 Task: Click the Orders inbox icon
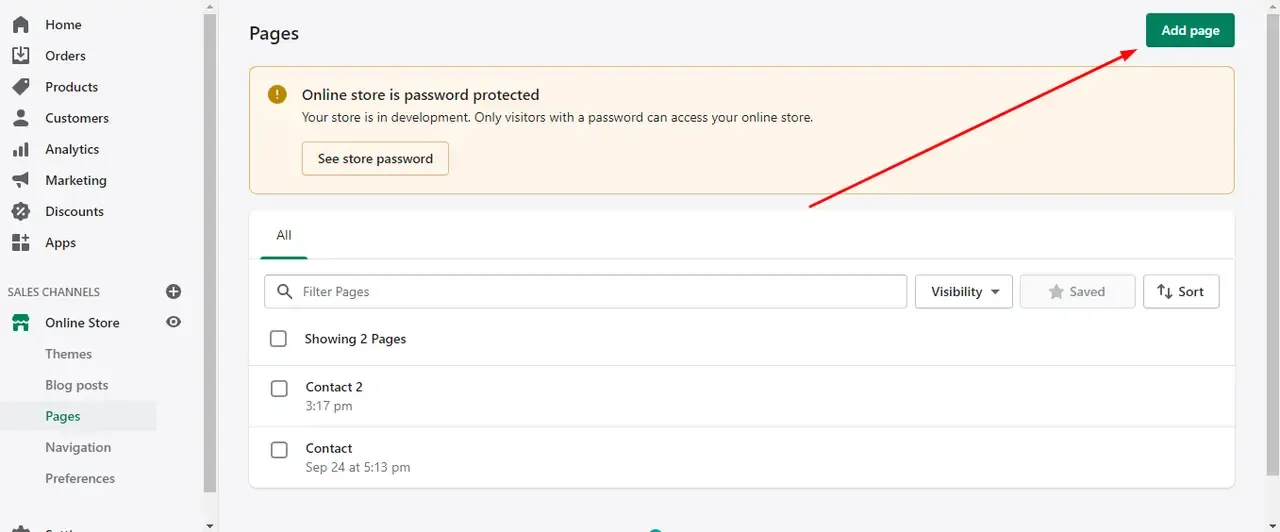(x=20, y=55)
